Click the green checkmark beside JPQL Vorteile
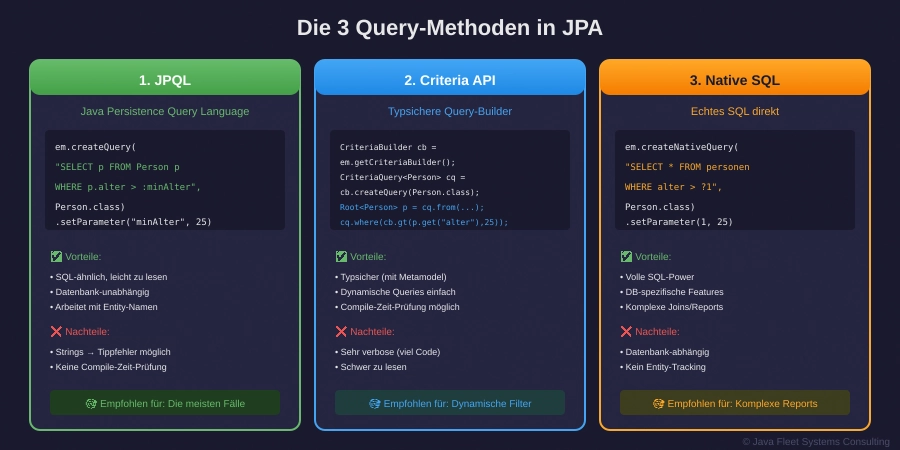900x450 pixels. tap(56, 257)
